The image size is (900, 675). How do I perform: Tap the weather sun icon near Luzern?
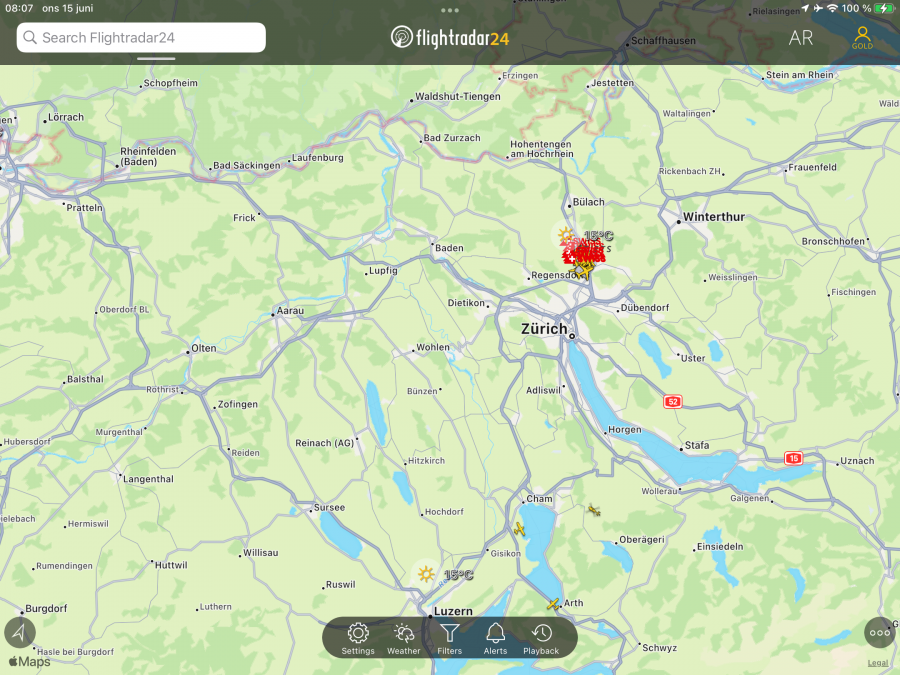pos(427,574)
